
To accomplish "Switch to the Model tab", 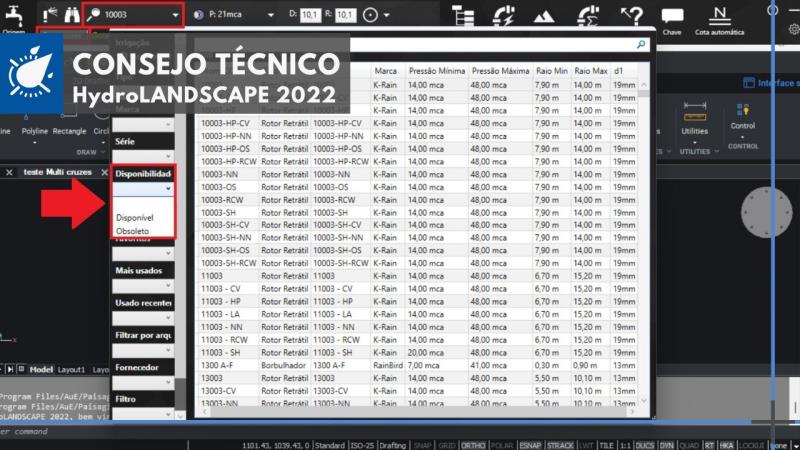I will [x=41, y=369].
